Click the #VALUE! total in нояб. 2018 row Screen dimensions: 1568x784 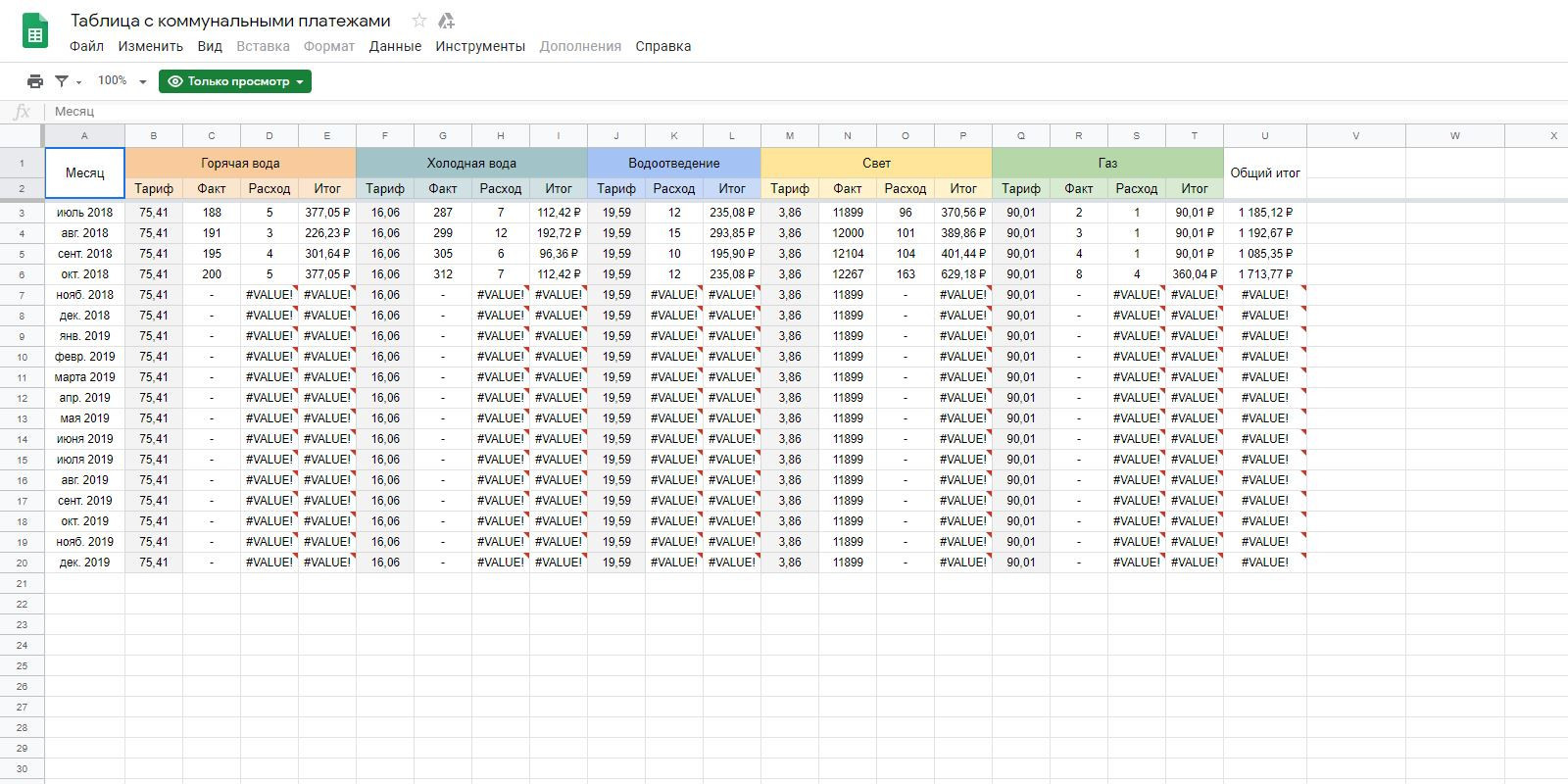pyautogui.click(x=1264, y=295)
